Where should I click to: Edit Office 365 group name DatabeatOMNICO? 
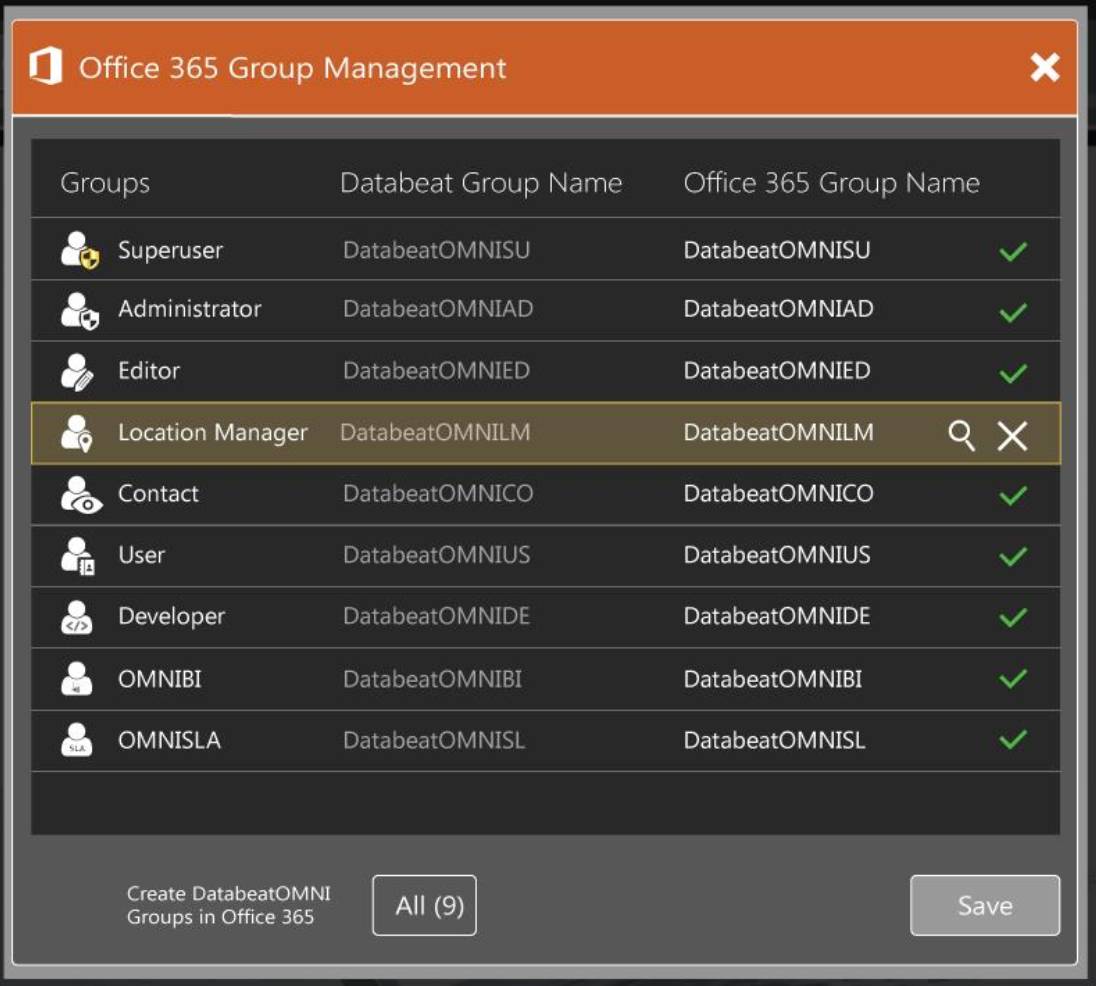[x=778, y=493]
